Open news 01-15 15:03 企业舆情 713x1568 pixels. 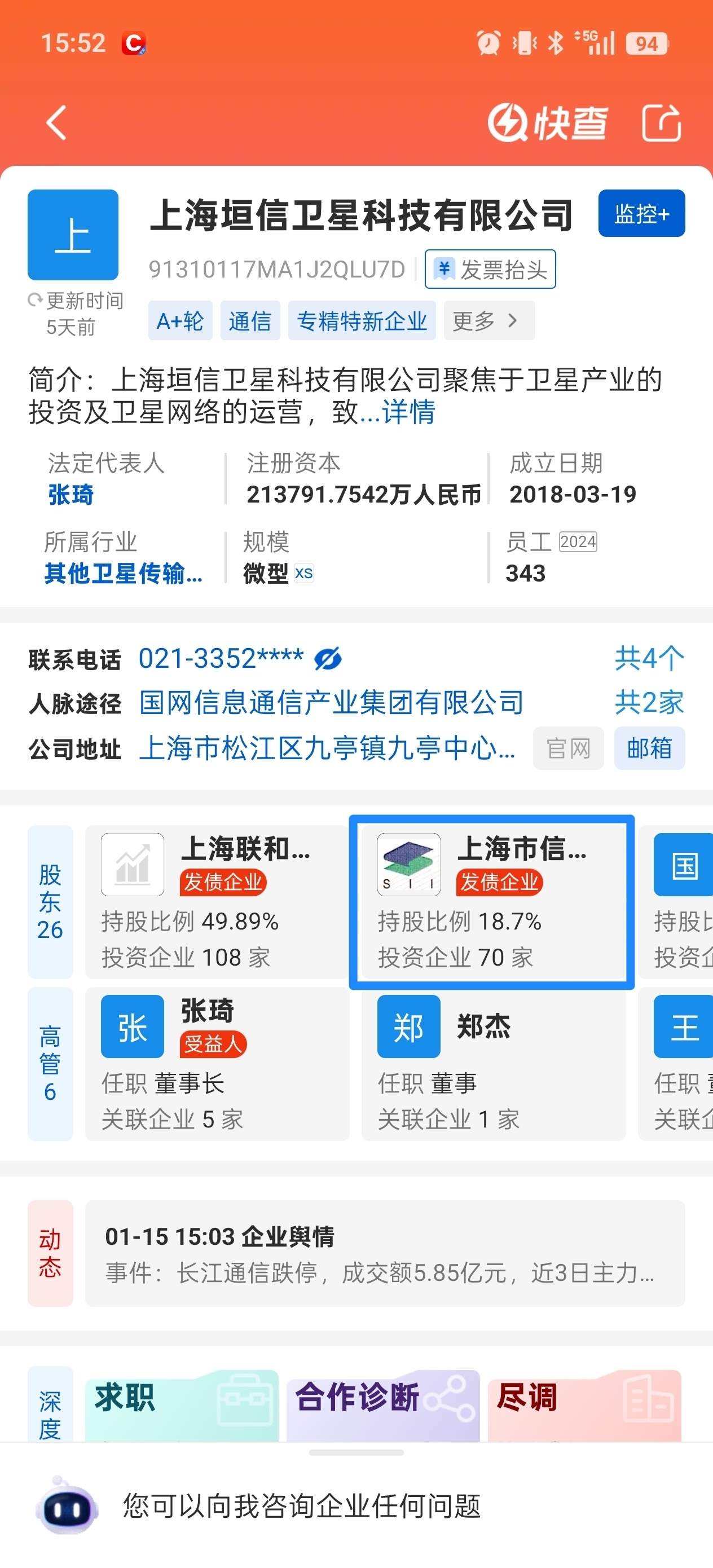tap(385, 1253)
